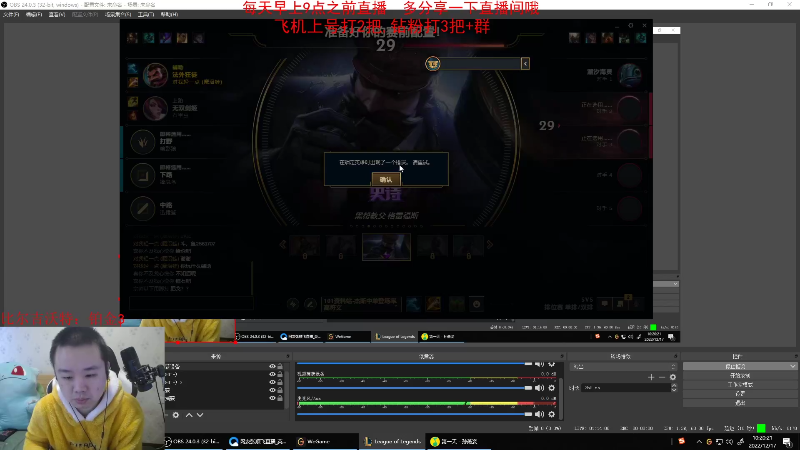
Task: Show previous skin with left carousel arrow
Action: (282, 245)
